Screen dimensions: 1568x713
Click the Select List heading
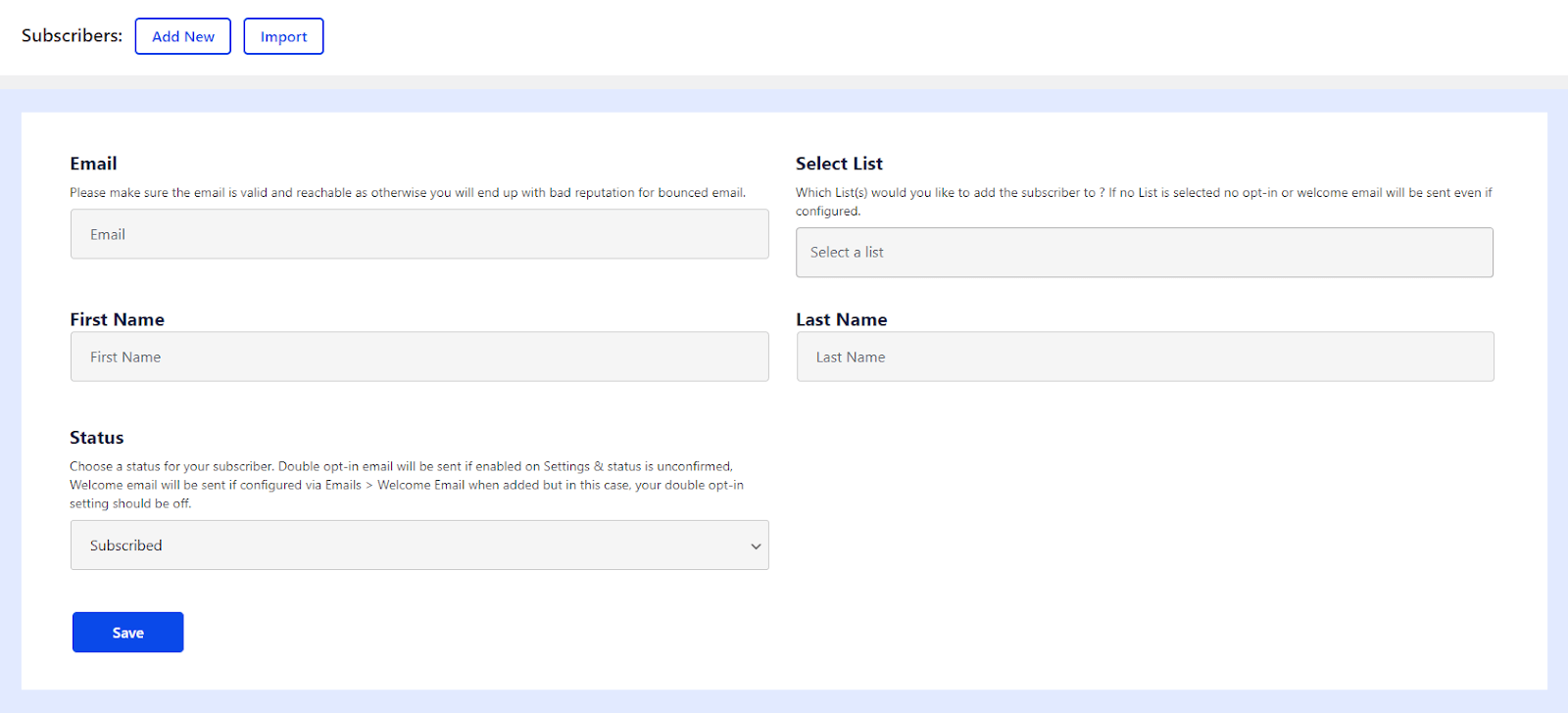[x=839, y=164]
